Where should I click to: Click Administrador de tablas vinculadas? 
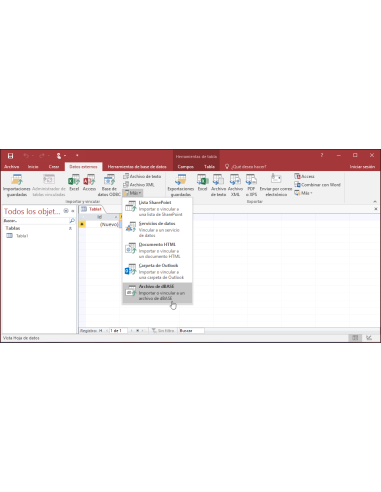click(49, 185)
